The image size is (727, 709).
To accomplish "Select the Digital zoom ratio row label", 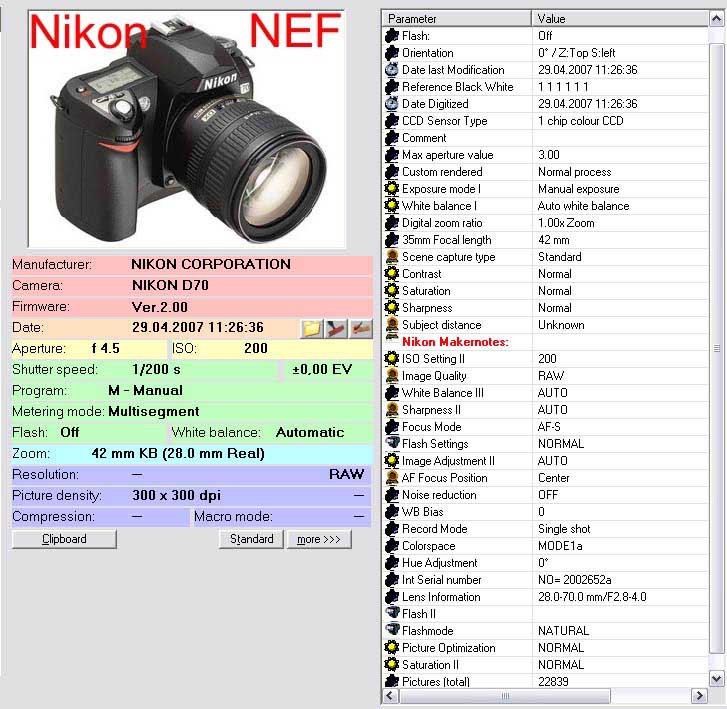I will click(x=442, y=223).
